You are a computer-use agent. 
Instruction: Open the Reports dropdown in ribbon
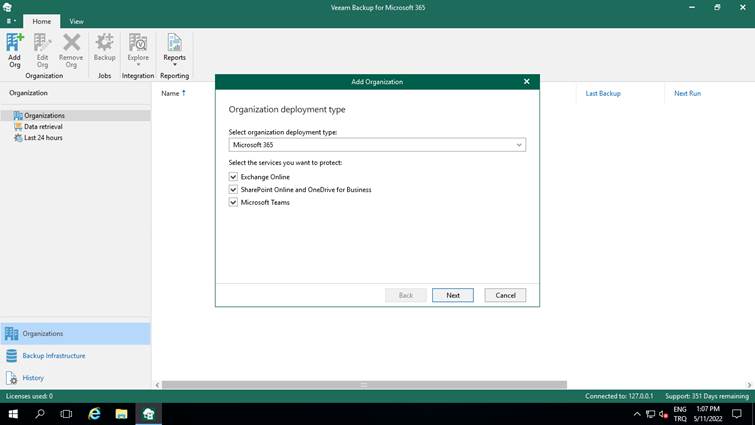tap(174, 50)
